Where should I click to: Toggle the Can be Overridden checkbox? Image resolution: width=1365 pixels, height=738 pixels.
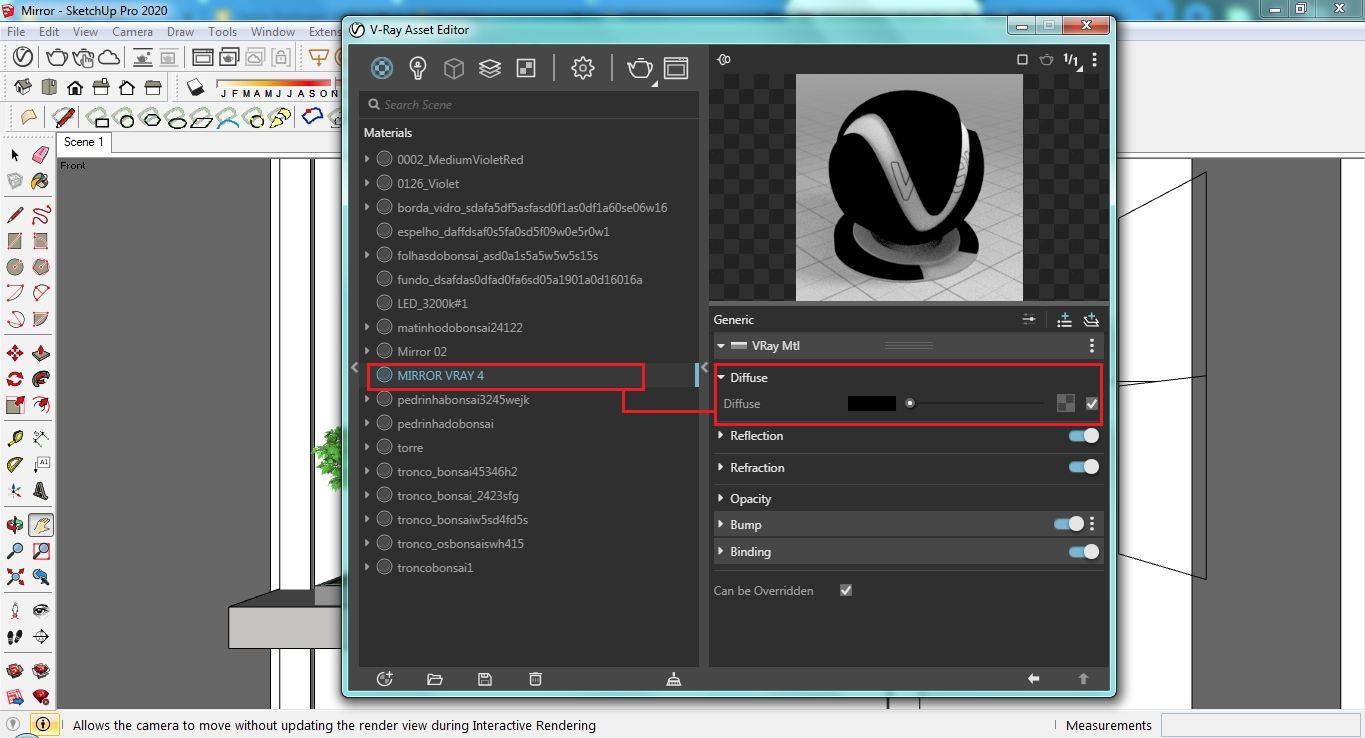coord(846,591)
